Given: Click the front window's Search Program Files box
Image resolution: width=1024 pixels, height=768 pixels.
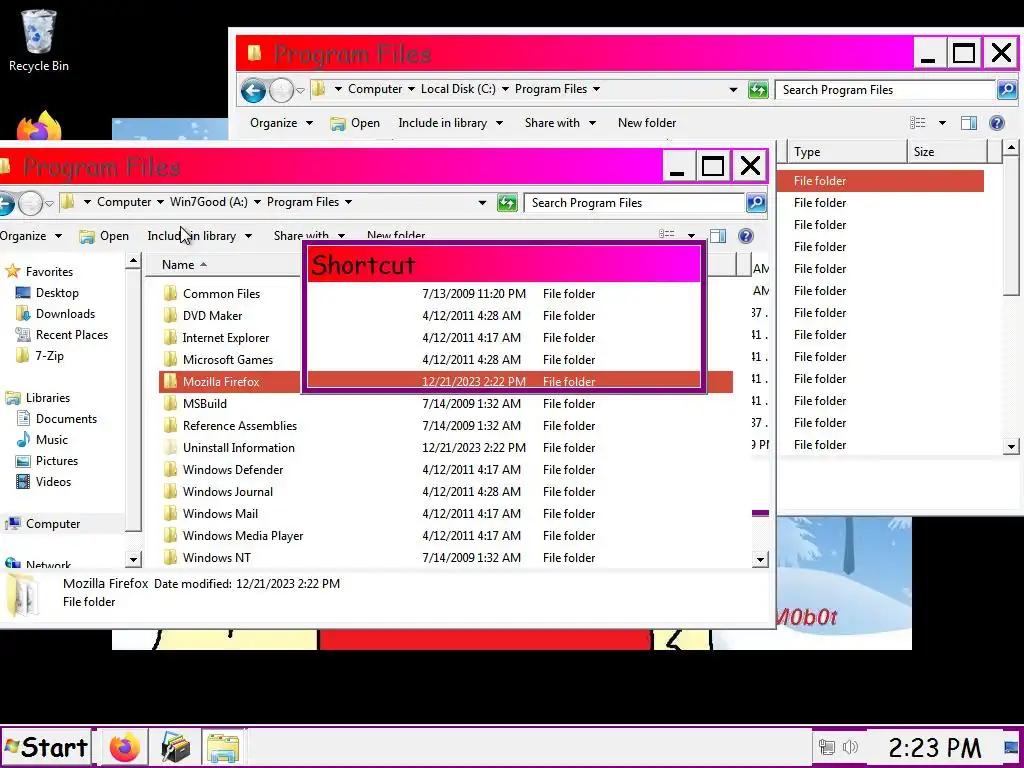Looking at the screenshot, I should (x=634, y=202).
